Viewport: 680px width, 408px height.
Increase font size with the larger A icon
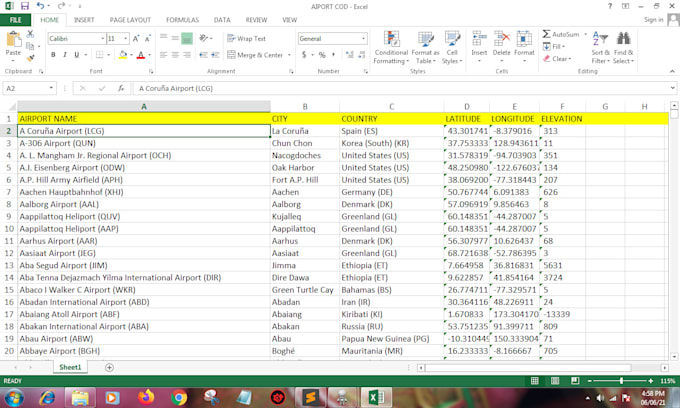(x=136, y=39)
